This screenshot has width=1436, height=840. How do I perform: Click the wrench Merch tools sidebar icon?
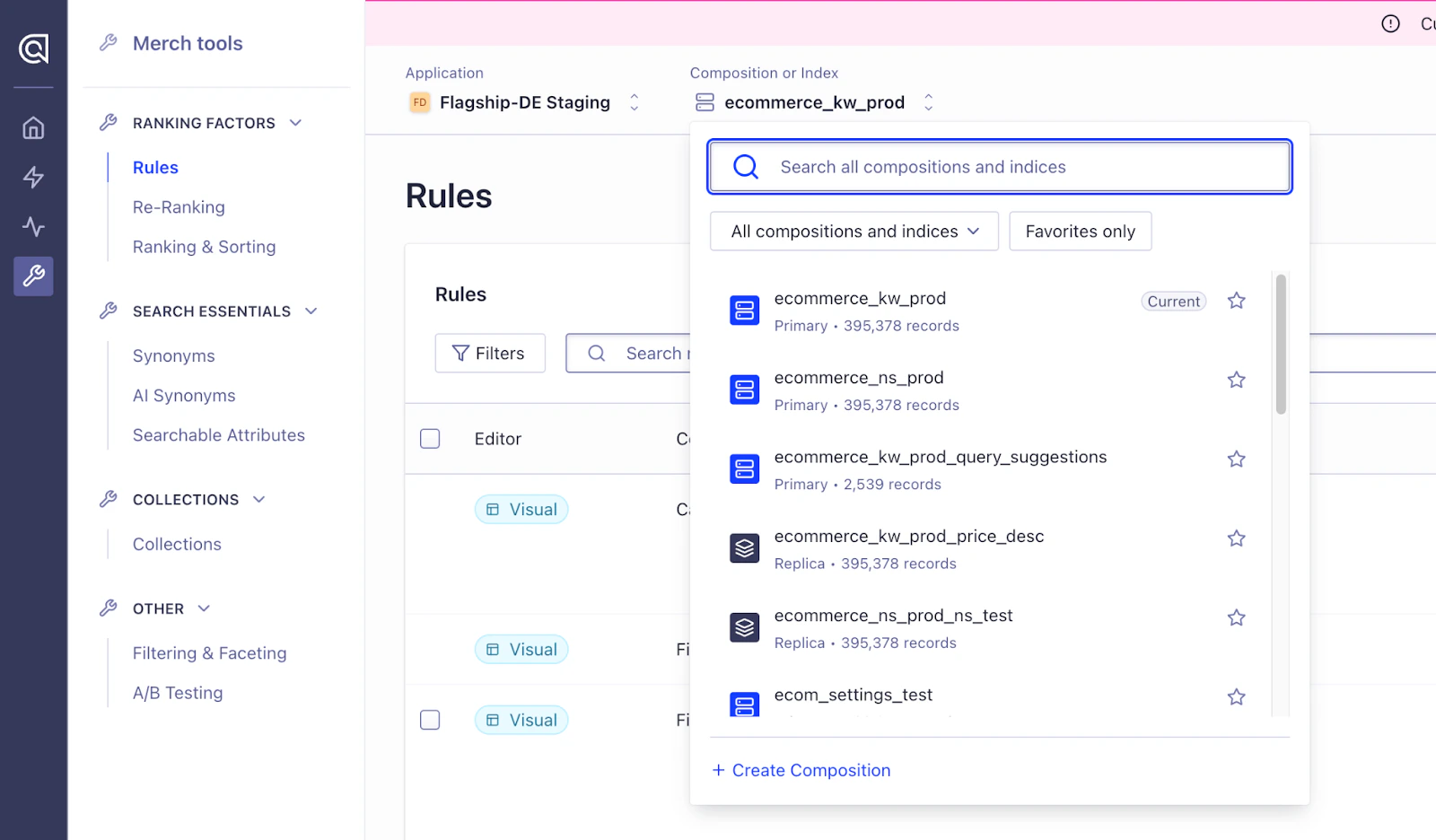32,276
